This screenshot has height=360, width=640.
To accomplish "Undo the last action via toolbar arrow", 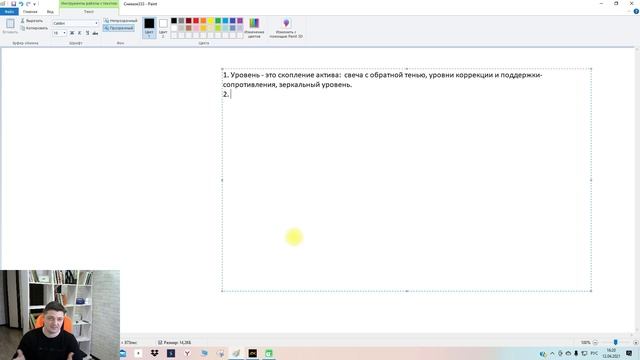I will pos(21,4).
